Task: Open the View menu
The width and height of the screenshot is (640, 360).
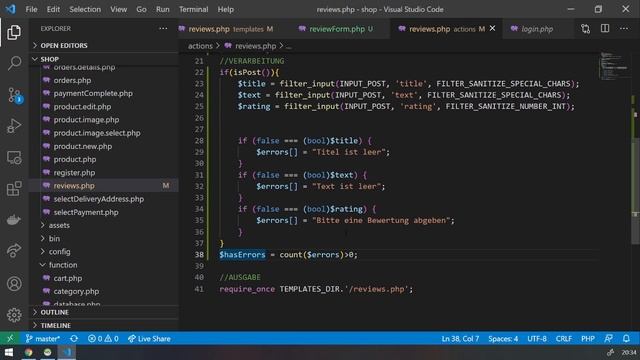Action: (x=118, y=9)
